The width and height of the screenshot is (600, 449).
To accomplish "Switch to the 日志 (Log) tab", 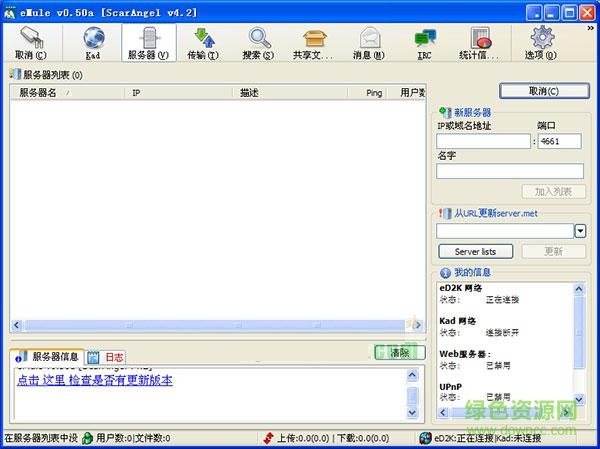I will tap(108, 356).
